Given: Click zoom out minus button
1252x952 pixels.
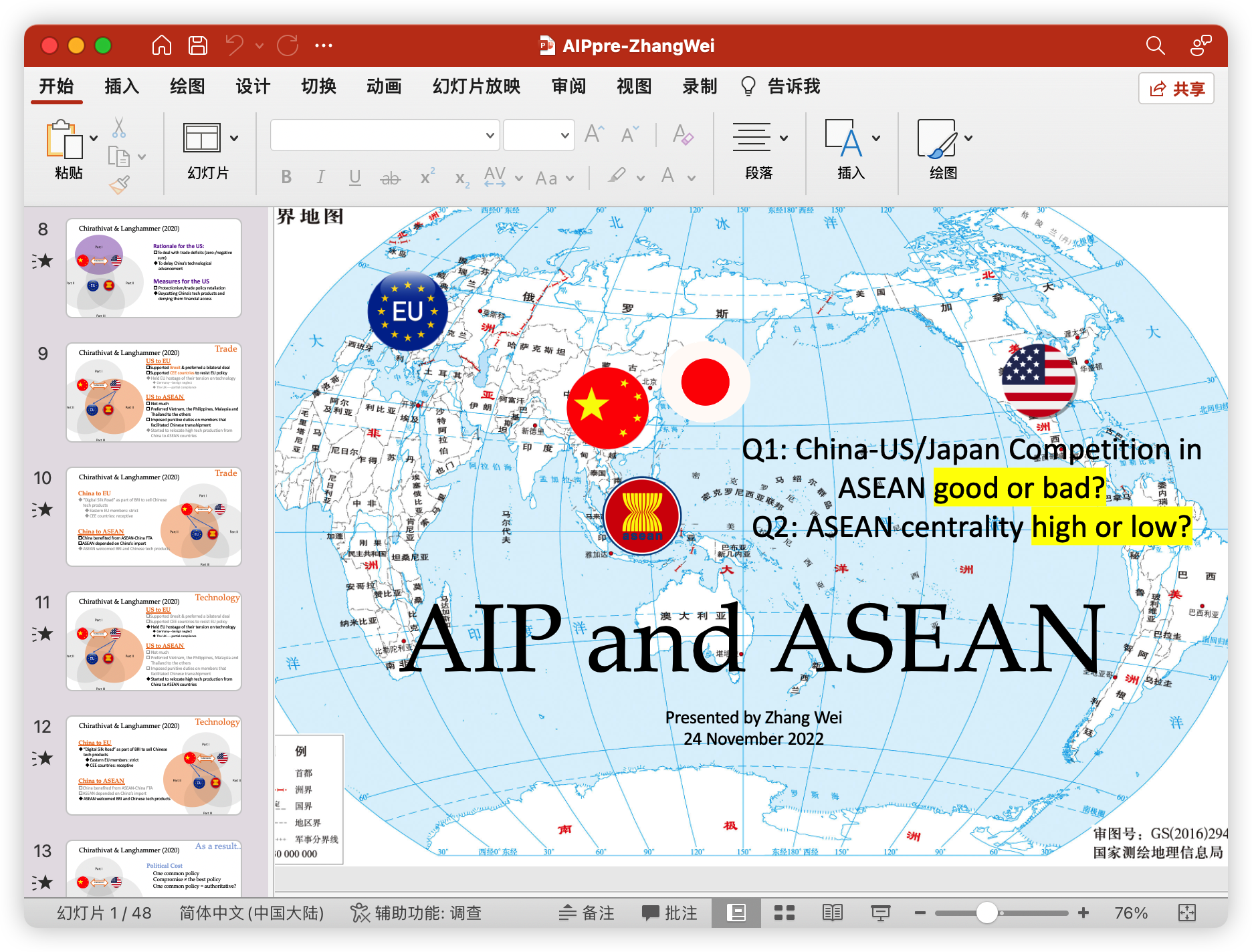Looking at the screenshot, I should [x=920, y=913].
